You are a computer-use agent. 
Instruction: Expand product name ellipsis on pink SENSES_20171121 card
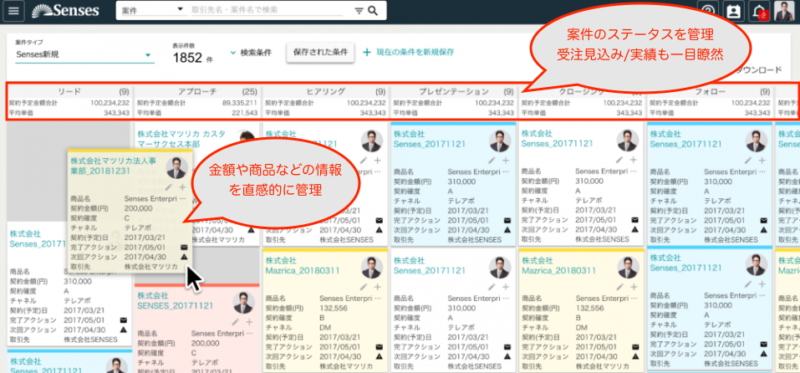click(249, 333)
